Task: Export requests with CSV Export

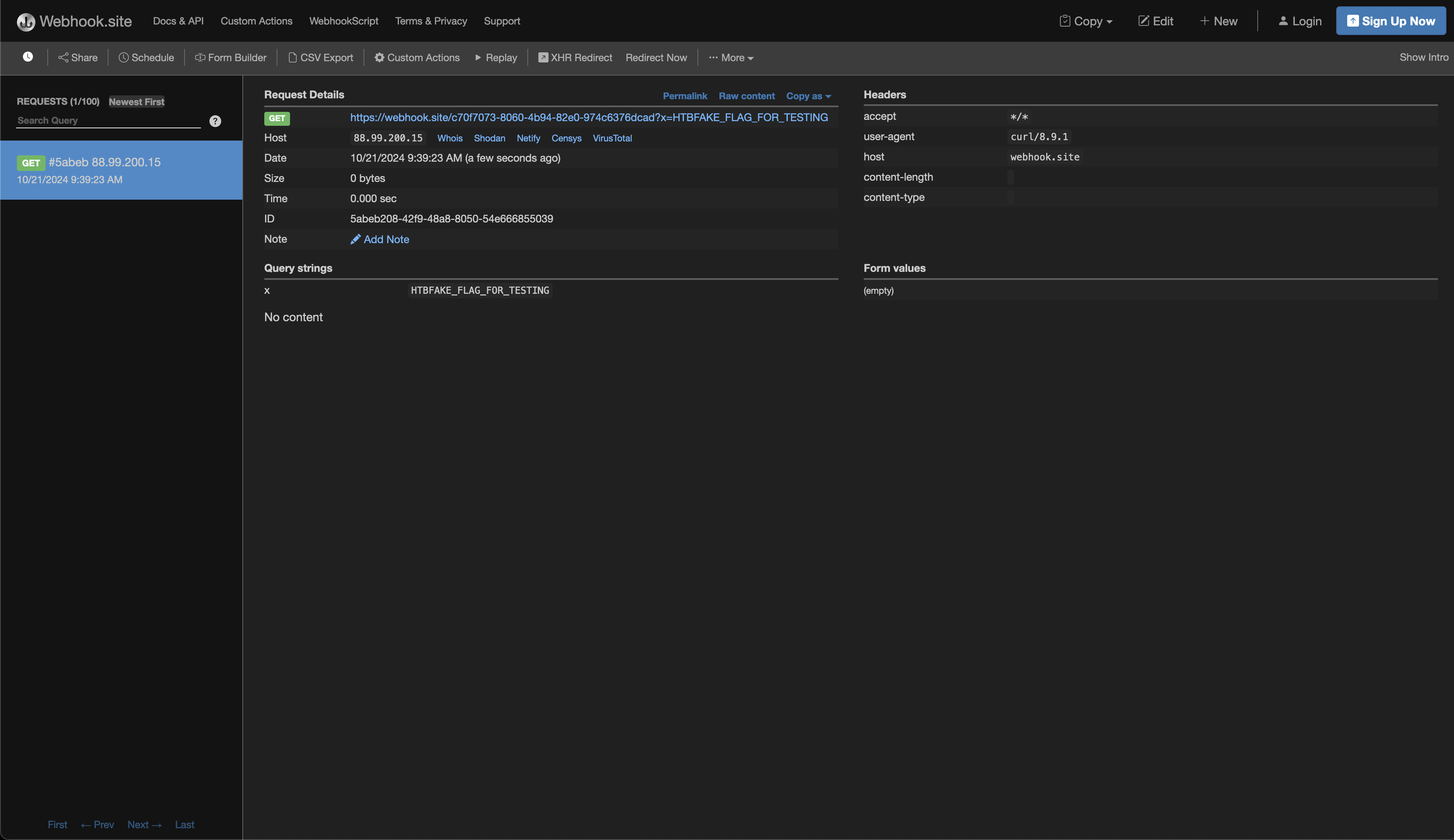Action: tap(321, 58)
